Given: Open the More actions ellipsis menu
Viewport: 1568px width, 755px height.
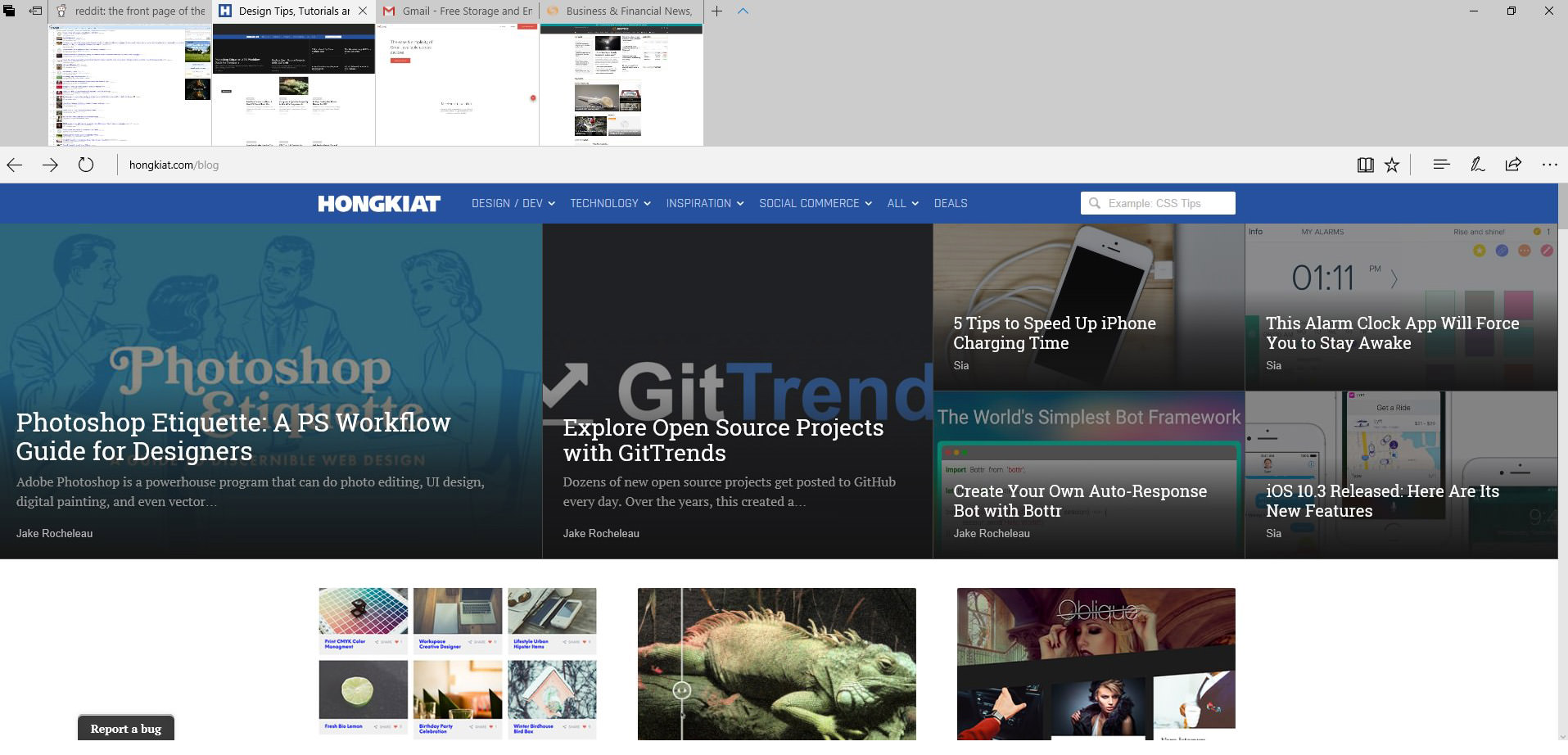Looking at the screenshot, I should pos(1549,165).
